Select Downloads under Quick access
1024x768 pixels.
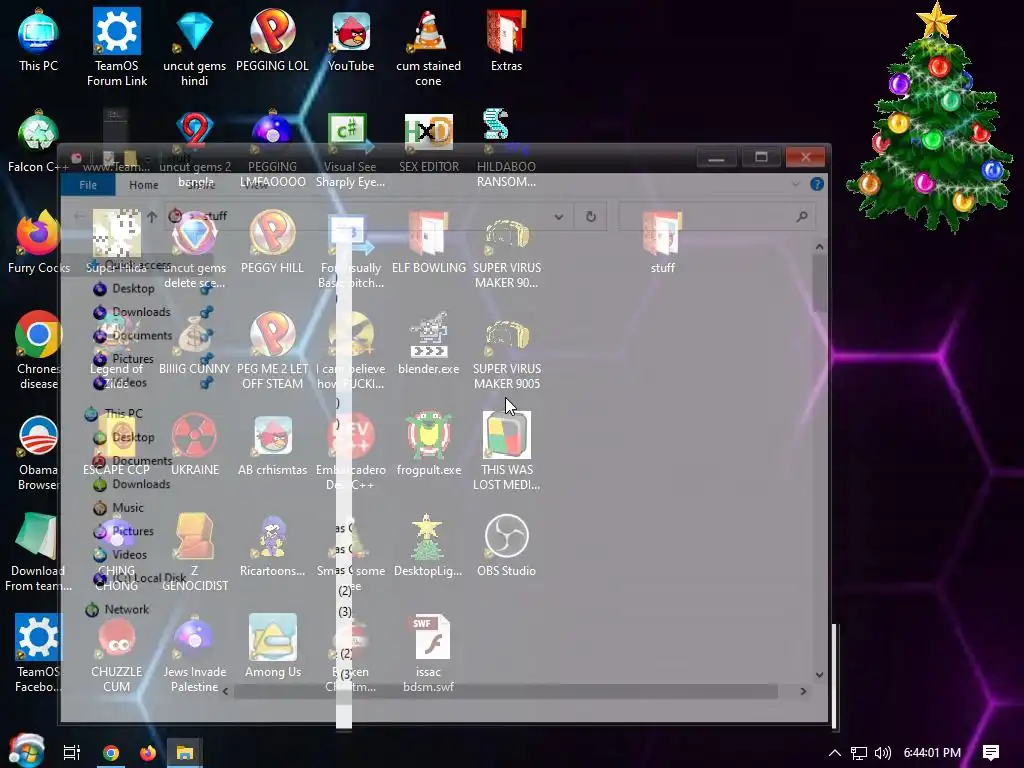pyautogui.click(x=141, y=312)
